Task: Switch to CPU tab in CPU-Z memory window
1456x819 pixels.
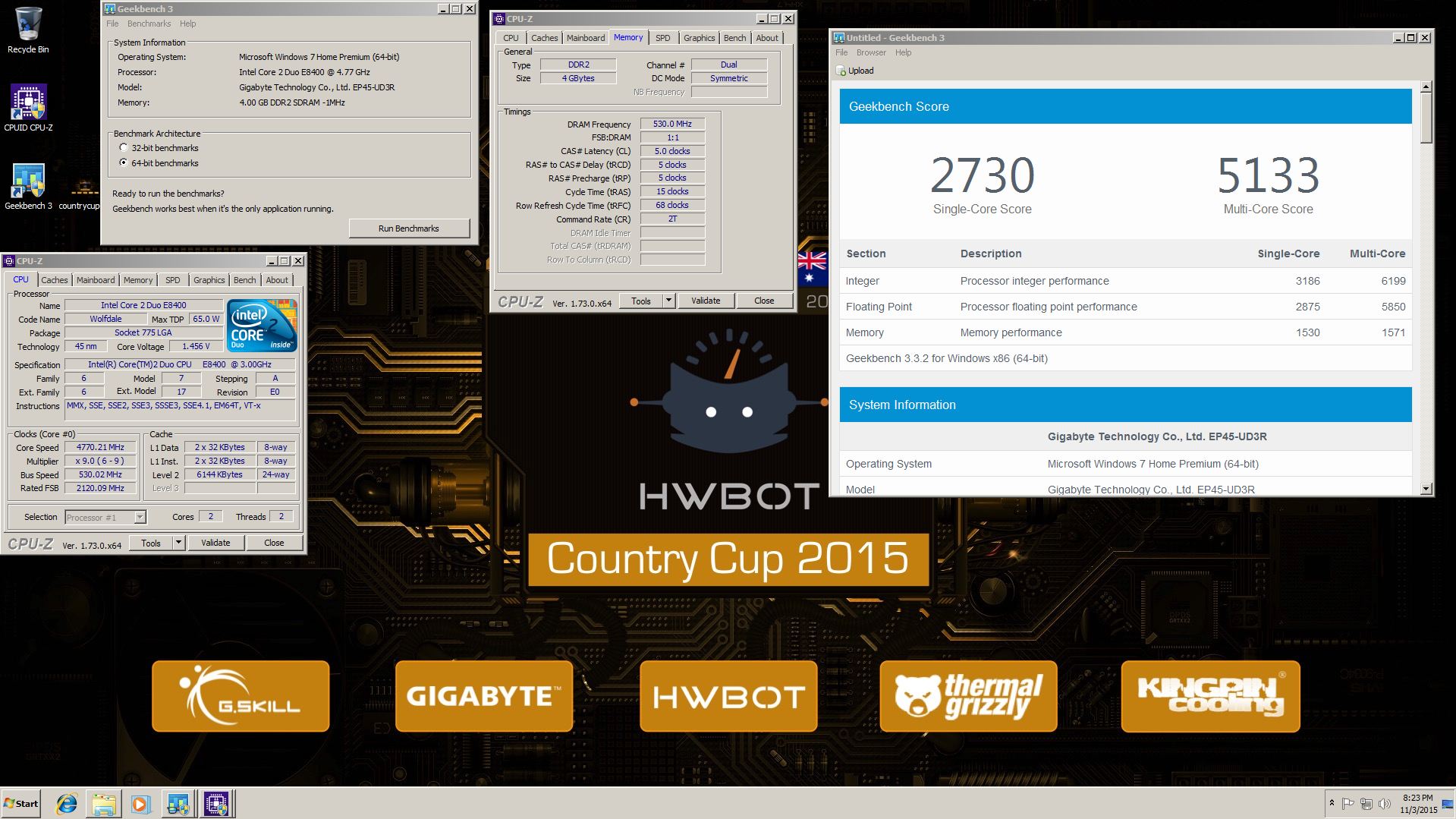Action: (511, 38)
